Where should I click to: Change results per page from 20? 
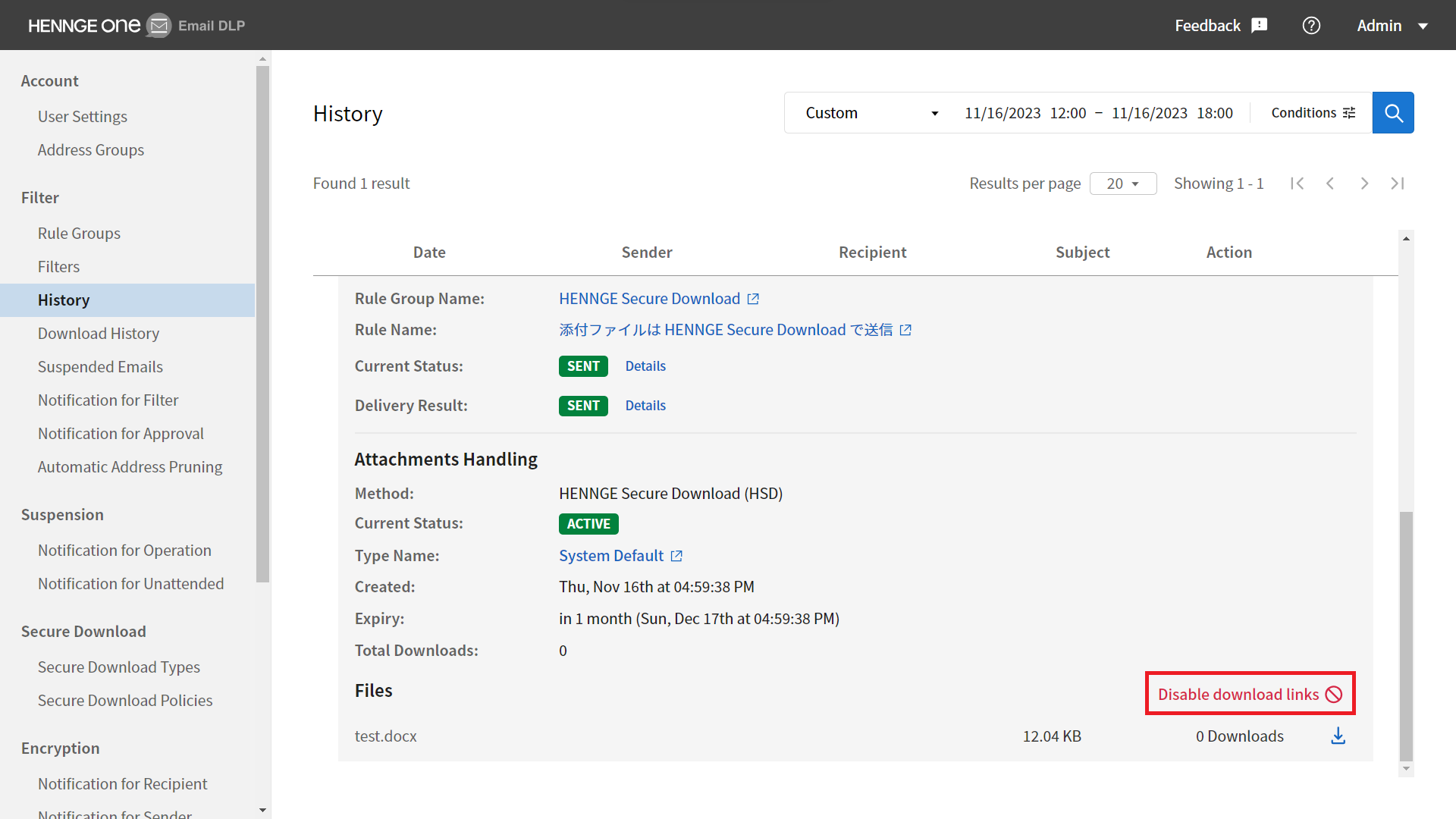1123,184
